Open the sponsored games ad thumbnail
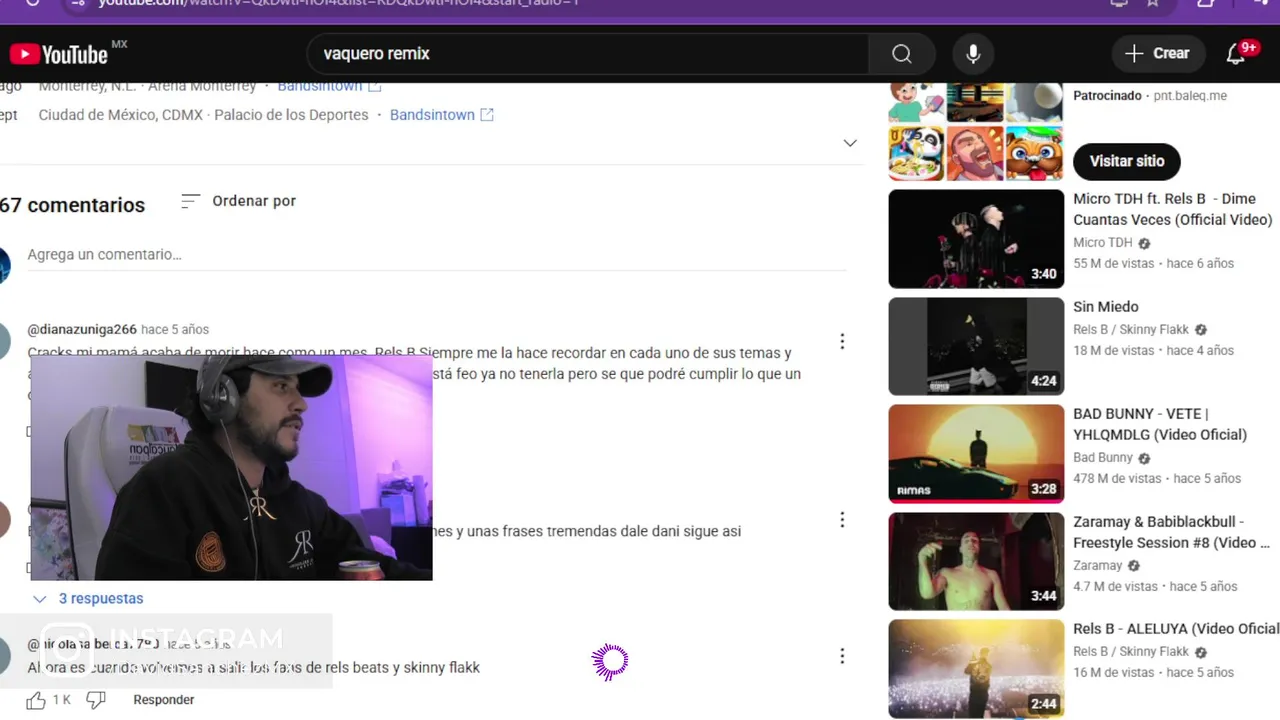Image resolution: width=1280 pixels, height=720 pixels. tap(976, 132)
